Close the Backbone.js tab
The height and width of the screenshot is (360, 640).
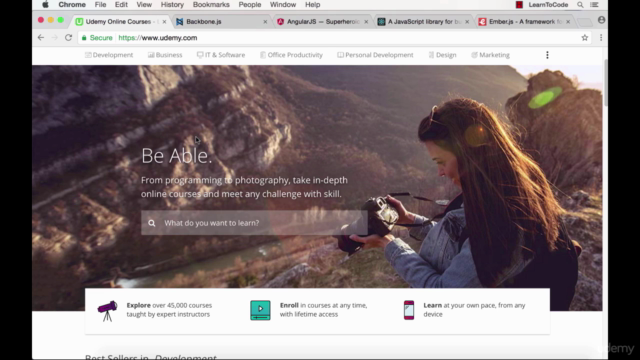[265, 22]
